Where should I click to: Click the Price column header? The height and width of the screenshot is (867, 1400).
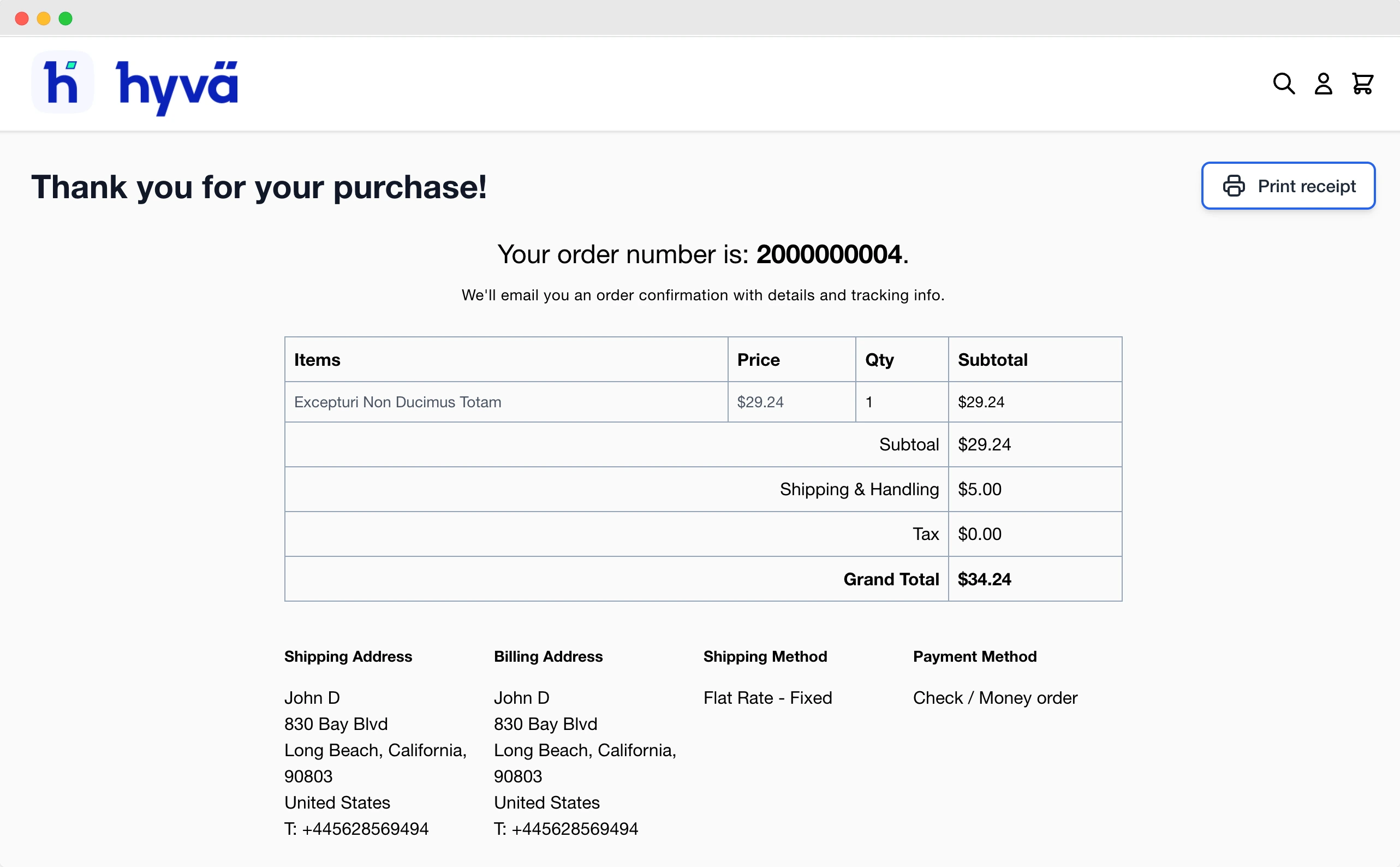(x=758, y=360)
